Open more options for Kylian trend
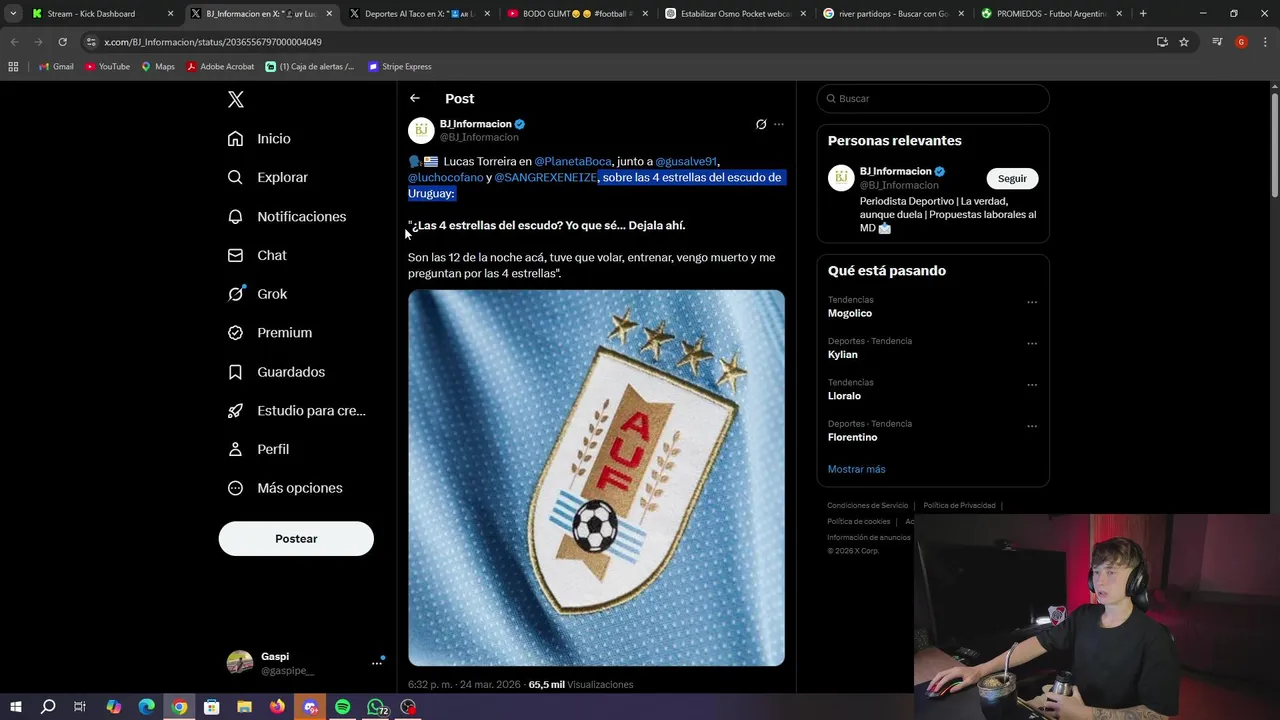This screenshot has width=1280, height=720. click(x=1032, y=343)
